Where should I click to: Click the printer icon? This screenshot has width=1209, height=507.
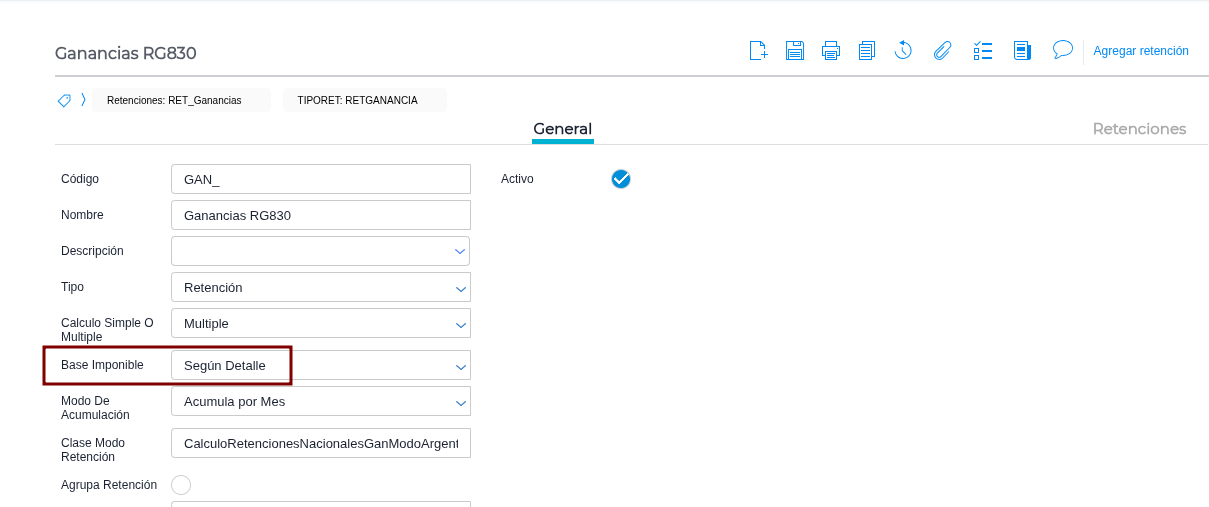point(831,50)
